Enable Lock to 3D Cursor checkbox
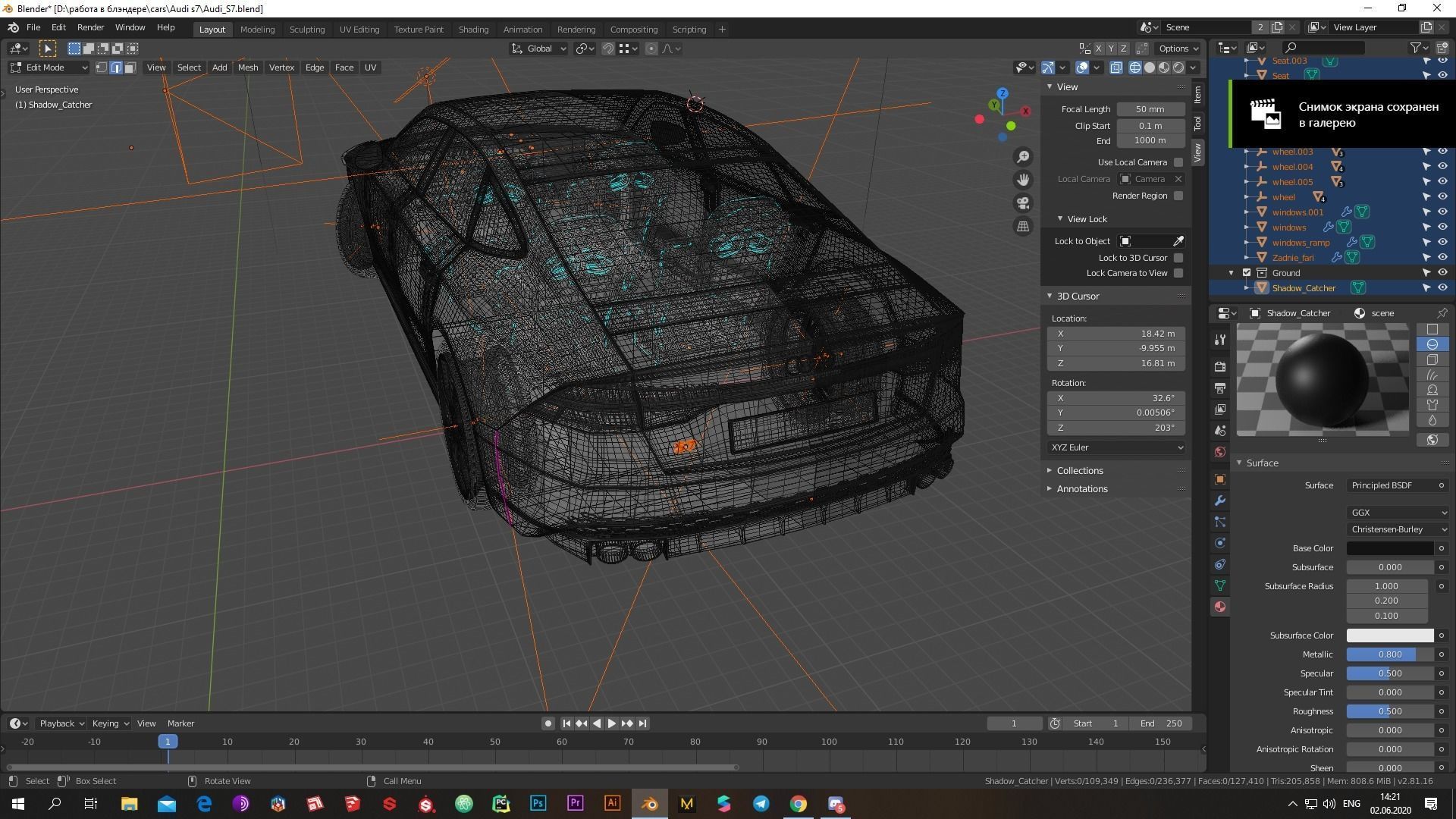This screenshot has width=1456, height=819. click(1178, 258)
